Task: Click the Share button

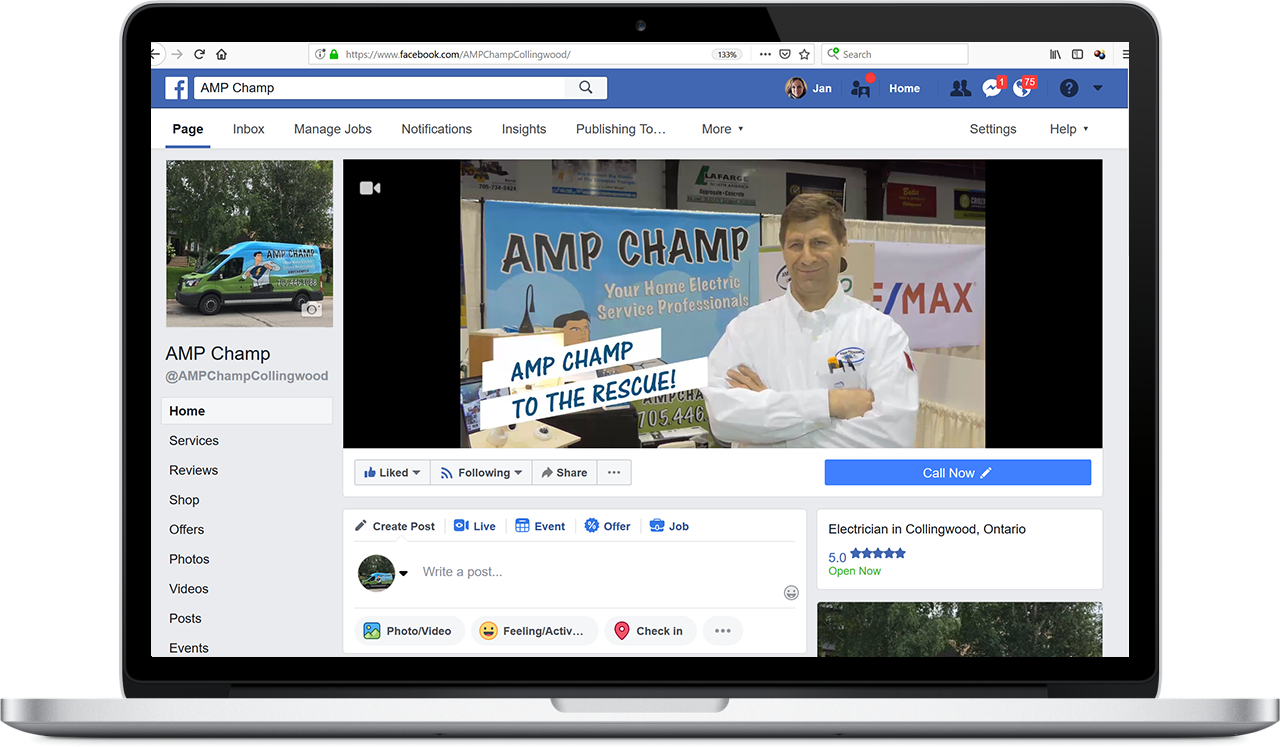Action: (565, 473)
